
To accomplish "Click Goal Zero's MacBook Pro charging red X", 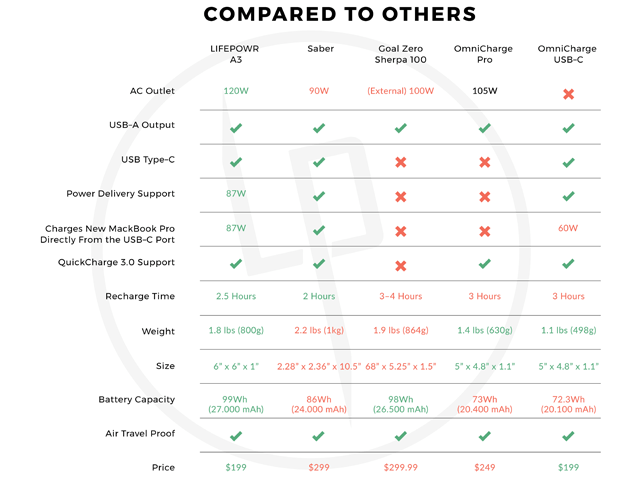I will [401, 231].
